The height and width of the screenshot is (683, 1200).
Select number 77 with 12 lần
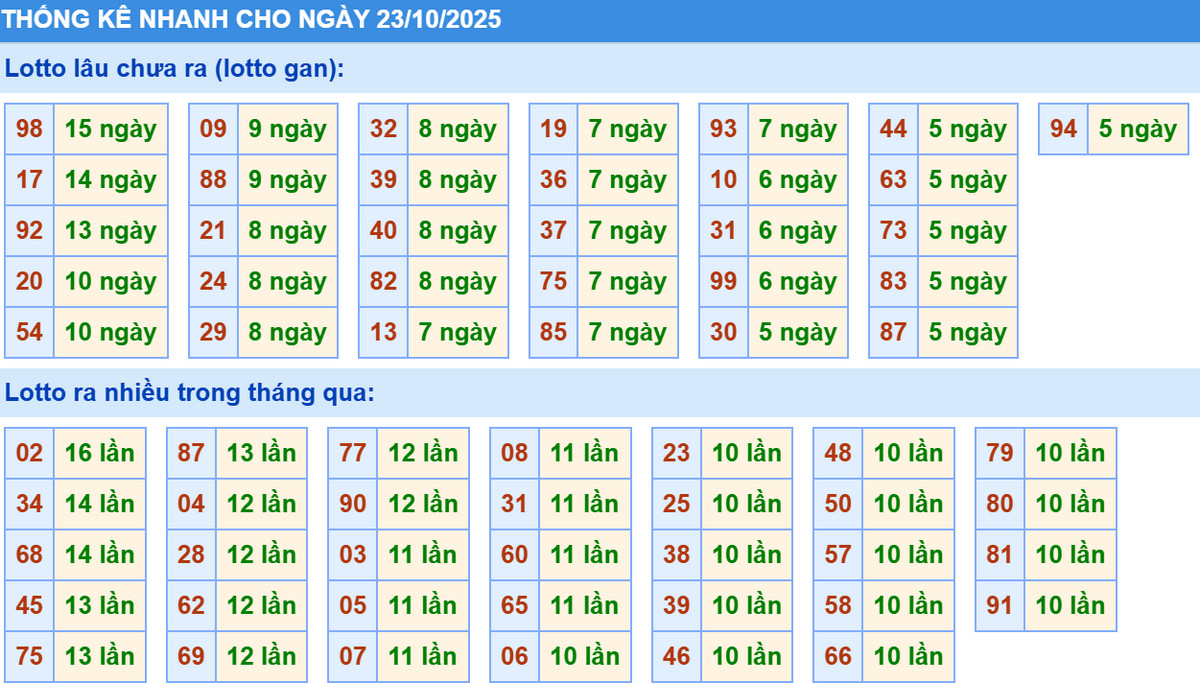(x=352, y=453)
